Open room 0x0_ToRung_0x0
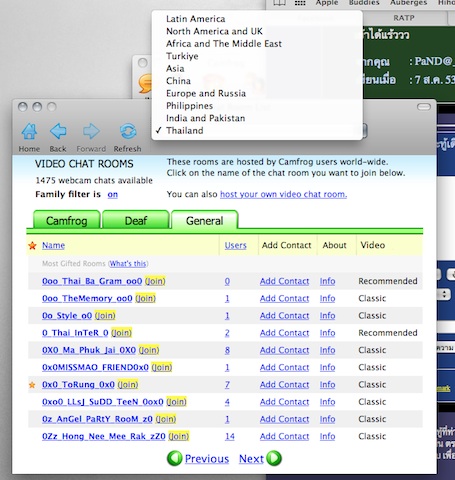The width and height of the screenshot is (455, 480). click(78, 385)
